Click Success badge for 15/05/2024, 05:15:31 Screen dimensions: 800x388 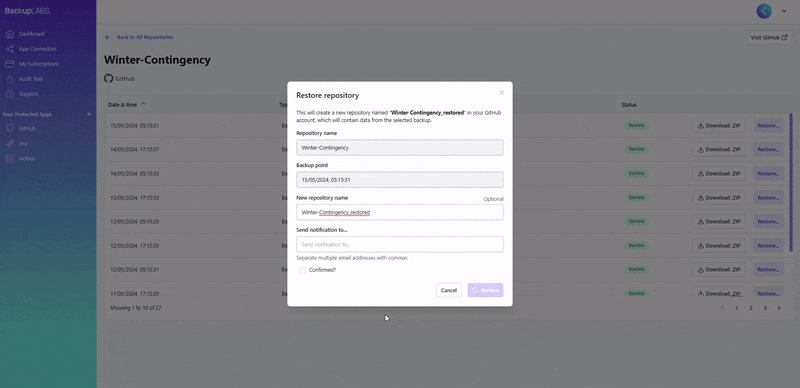[x=636, y=126]
